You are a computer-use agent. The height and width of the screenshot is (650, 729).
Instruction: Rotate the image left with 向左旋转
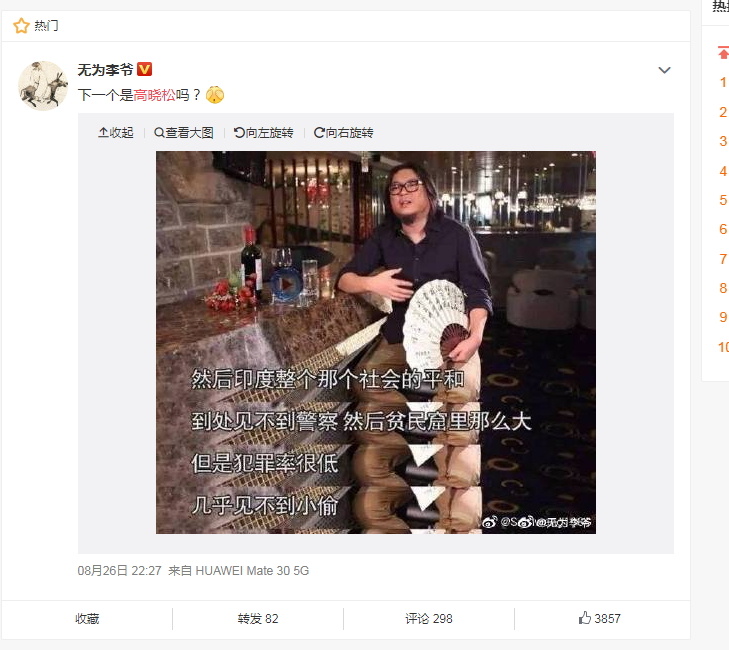tap(264, 133)
